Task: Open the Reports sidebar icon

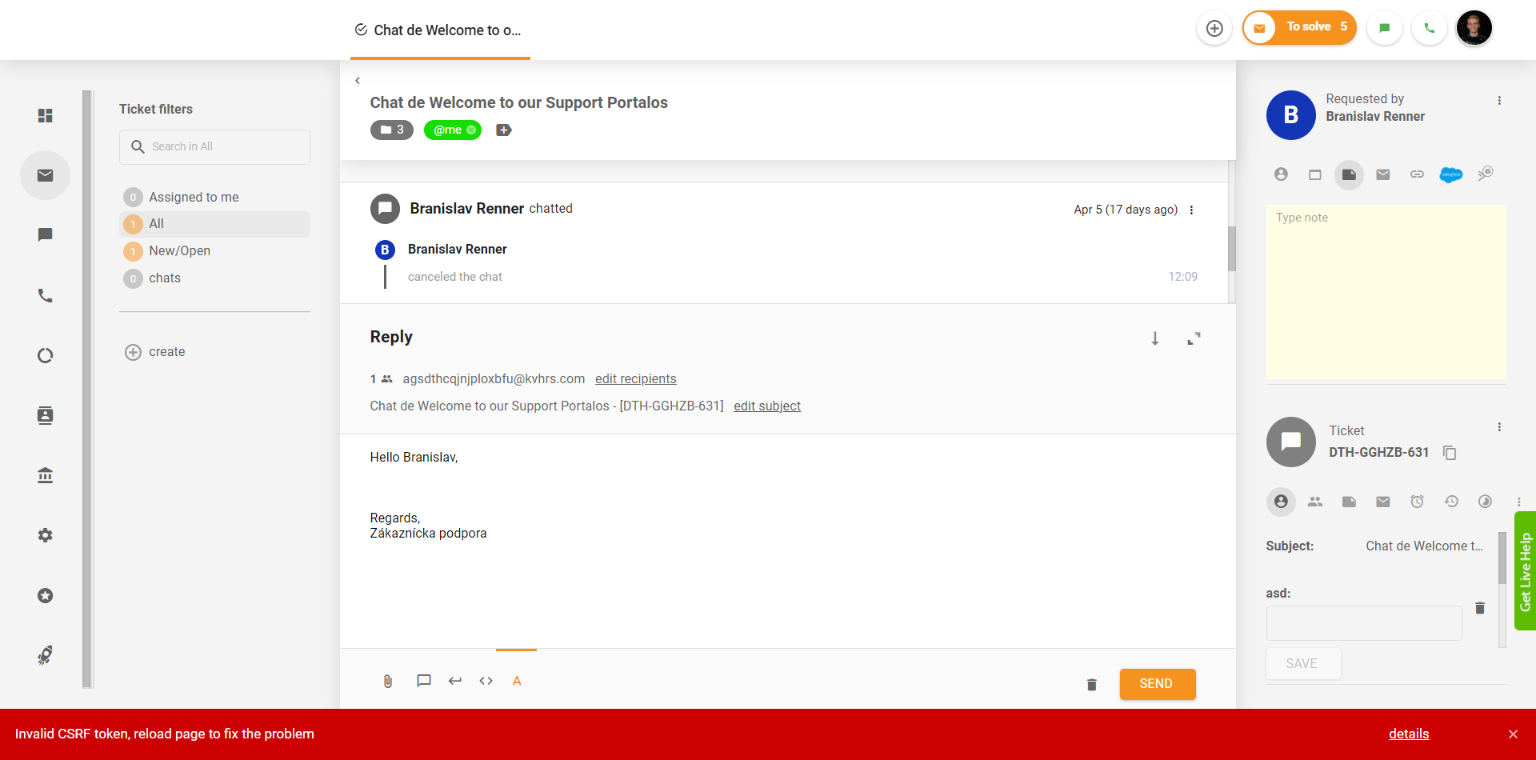Action: [x=45, y=355]
